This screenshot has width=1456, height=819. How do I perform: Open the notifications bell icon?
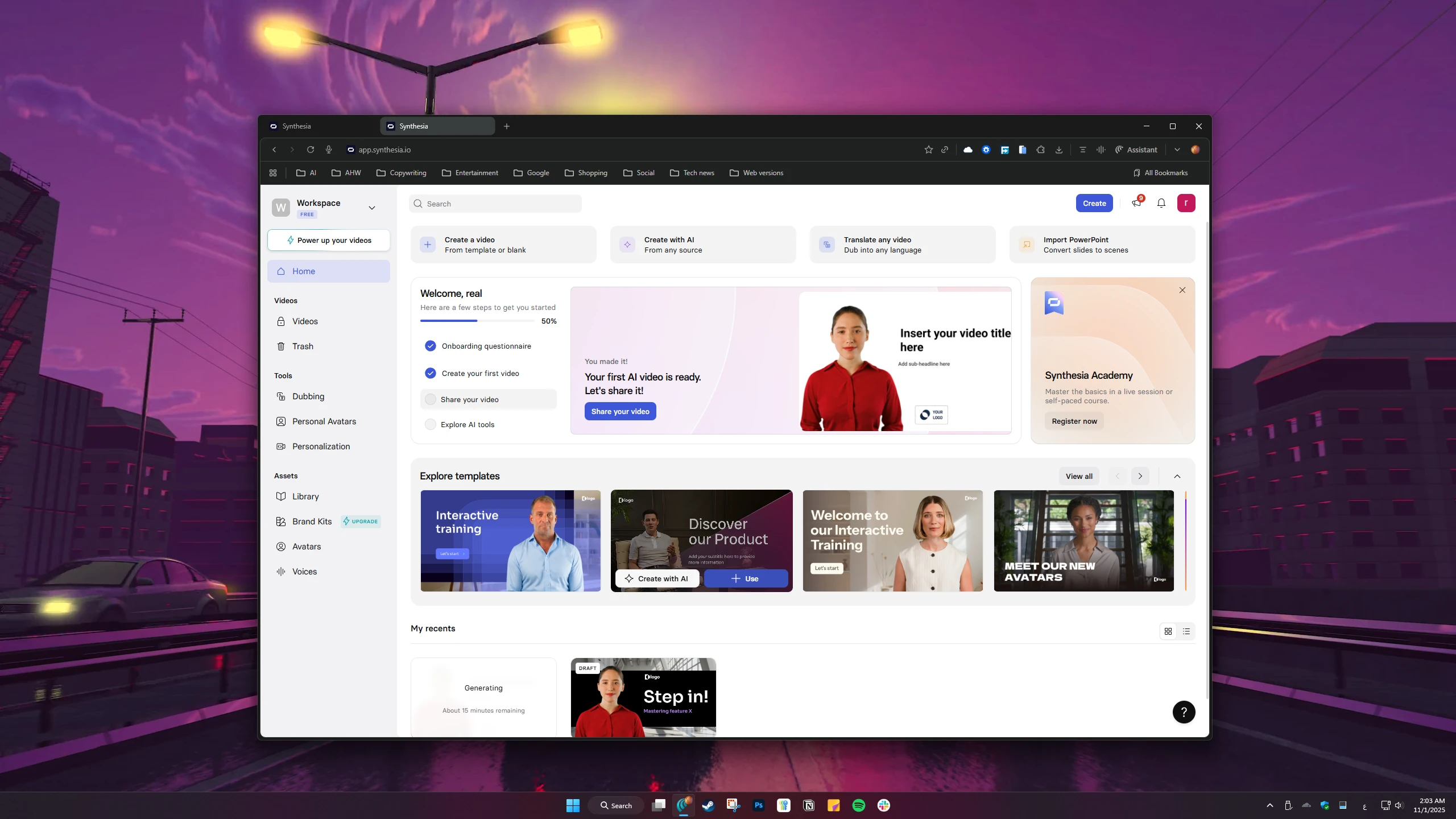coord(1161,203)
